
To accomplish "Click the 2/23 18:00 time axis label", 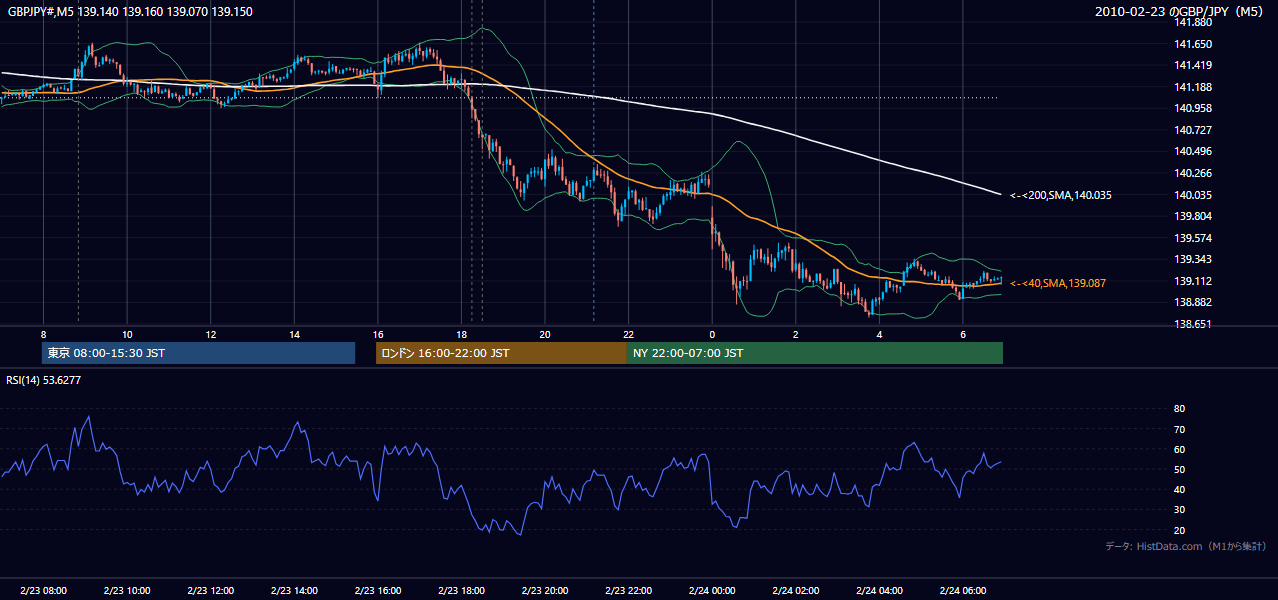I will coord(461,591).
